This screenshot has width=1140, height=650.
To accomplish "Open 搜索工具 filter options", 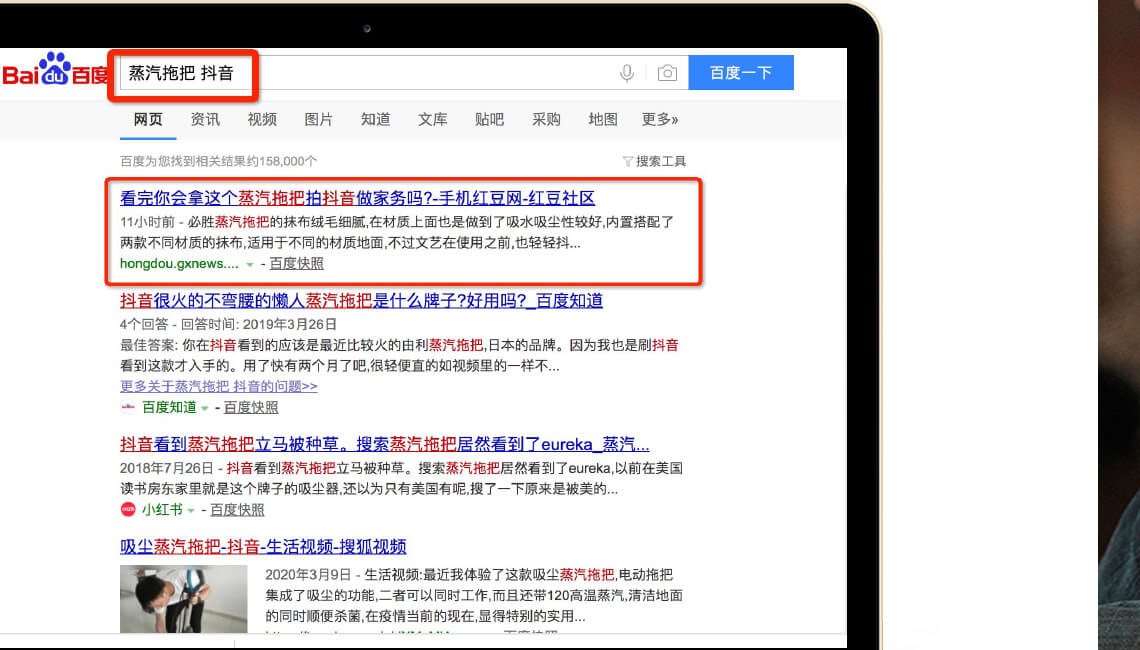I will pos(654,161).
